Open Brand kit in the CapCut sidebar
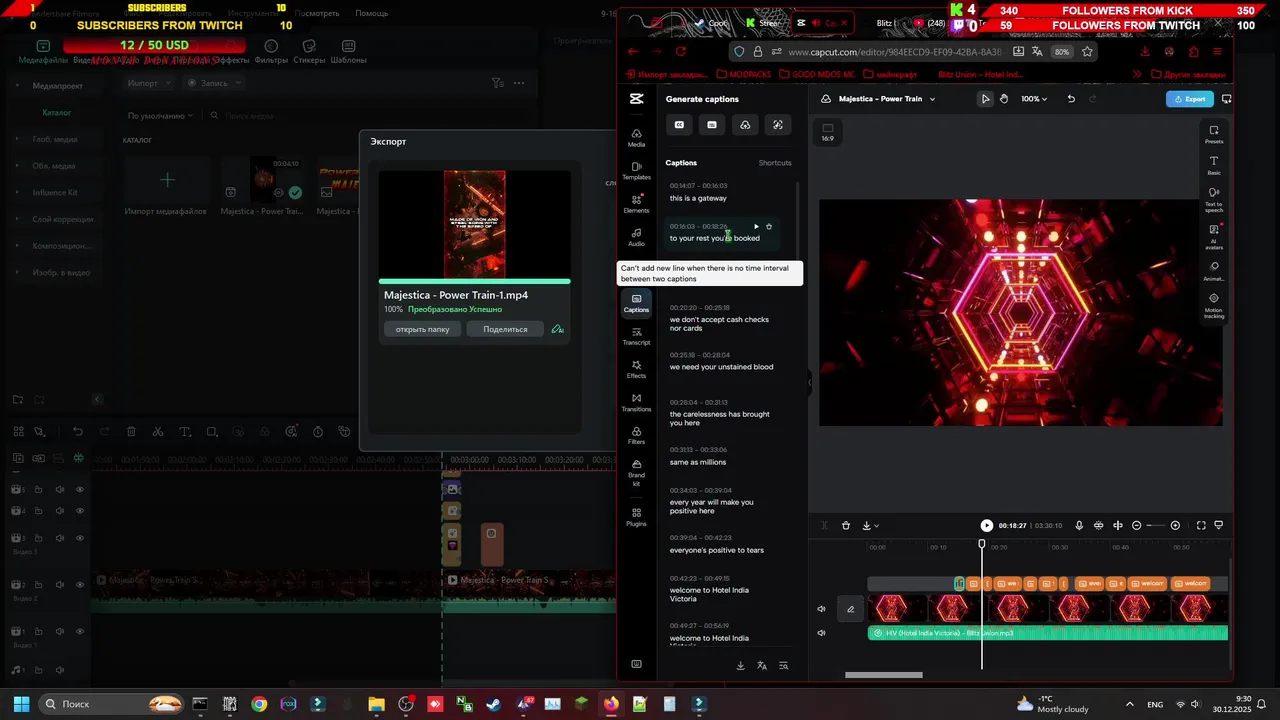 (x=636, y=473)
